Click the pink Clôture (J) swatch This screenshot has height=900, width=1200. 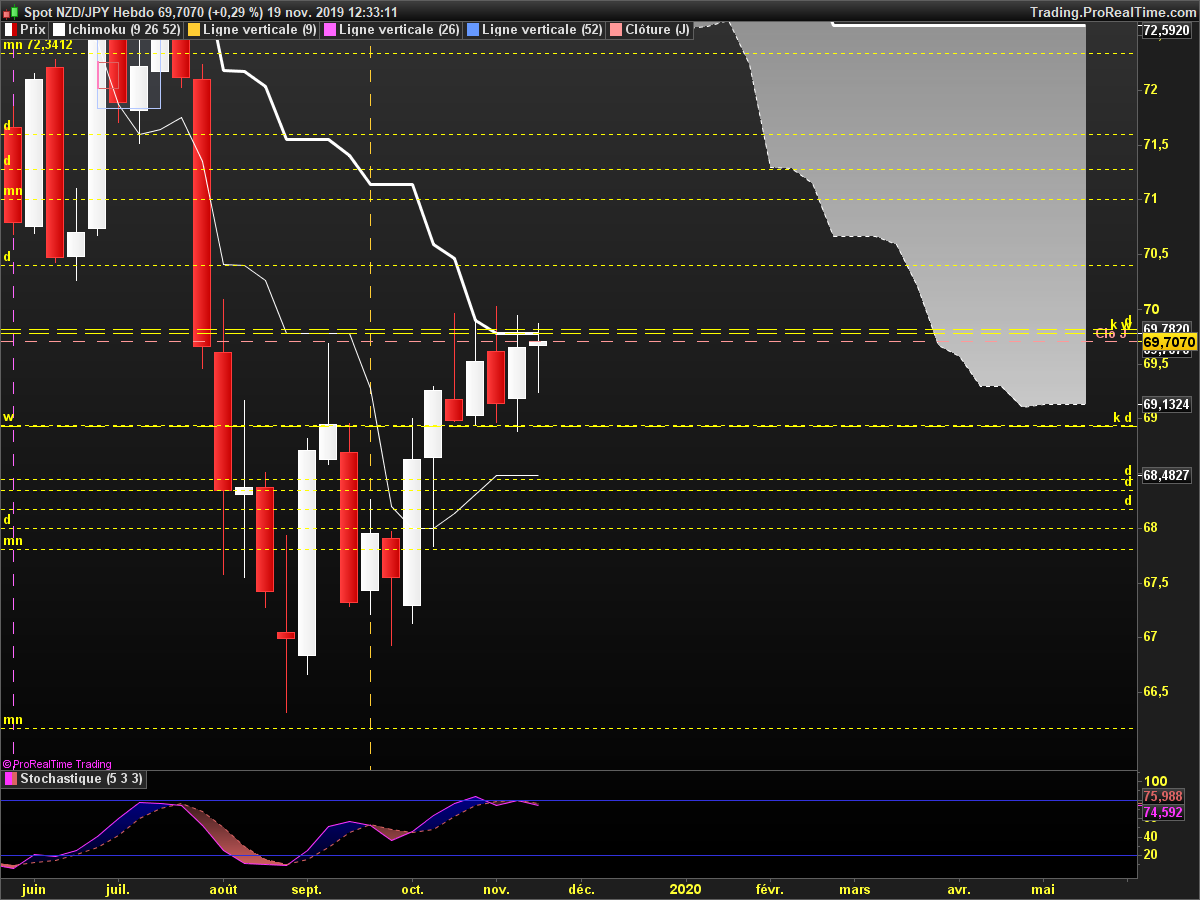(x=615, y=29)
